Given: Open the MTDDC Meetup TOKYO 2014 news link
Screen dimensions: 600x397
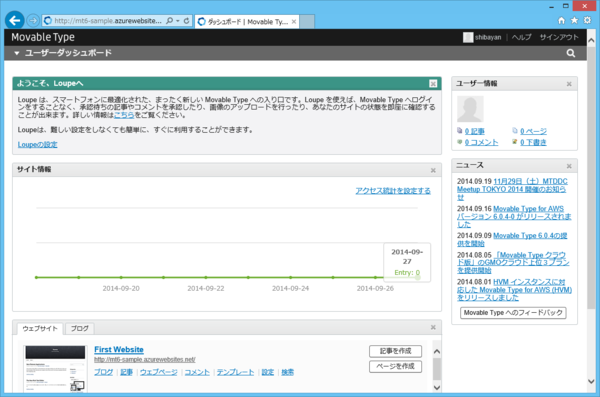Looking at the screenshot, I should pyautogui.click(x=512, y=189).
